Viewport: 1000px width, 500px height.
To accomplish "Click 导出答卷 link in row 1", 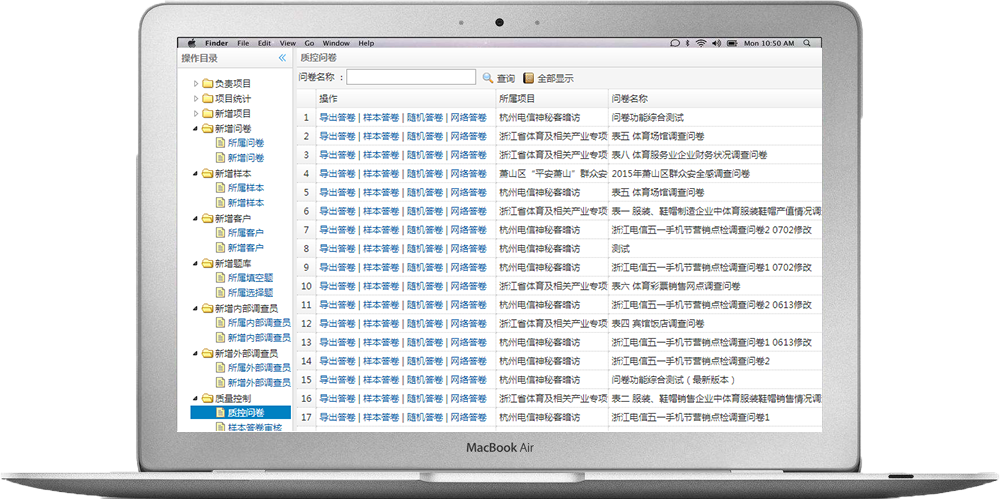I will point(337,118).
